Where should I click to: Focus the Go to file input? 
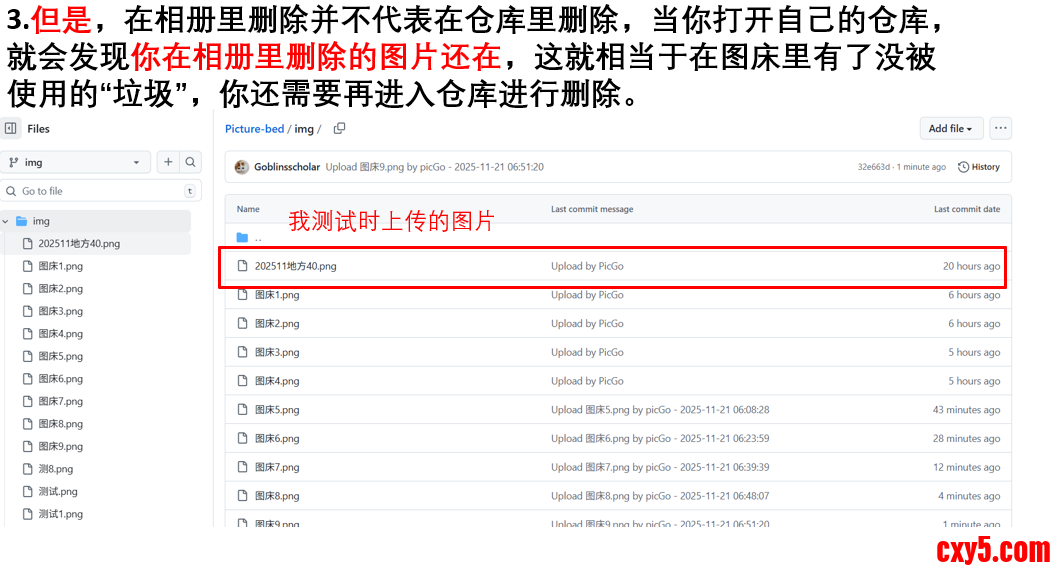click(x=101, y=191)
